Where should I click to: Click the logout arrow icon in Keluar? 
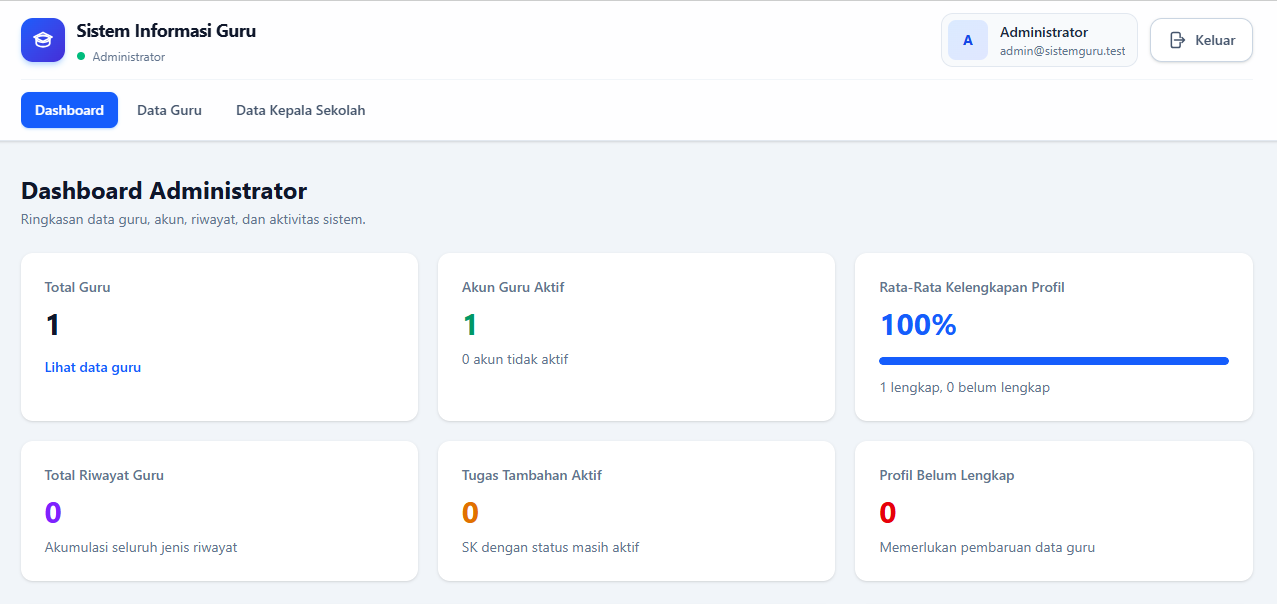(1177, 40)
